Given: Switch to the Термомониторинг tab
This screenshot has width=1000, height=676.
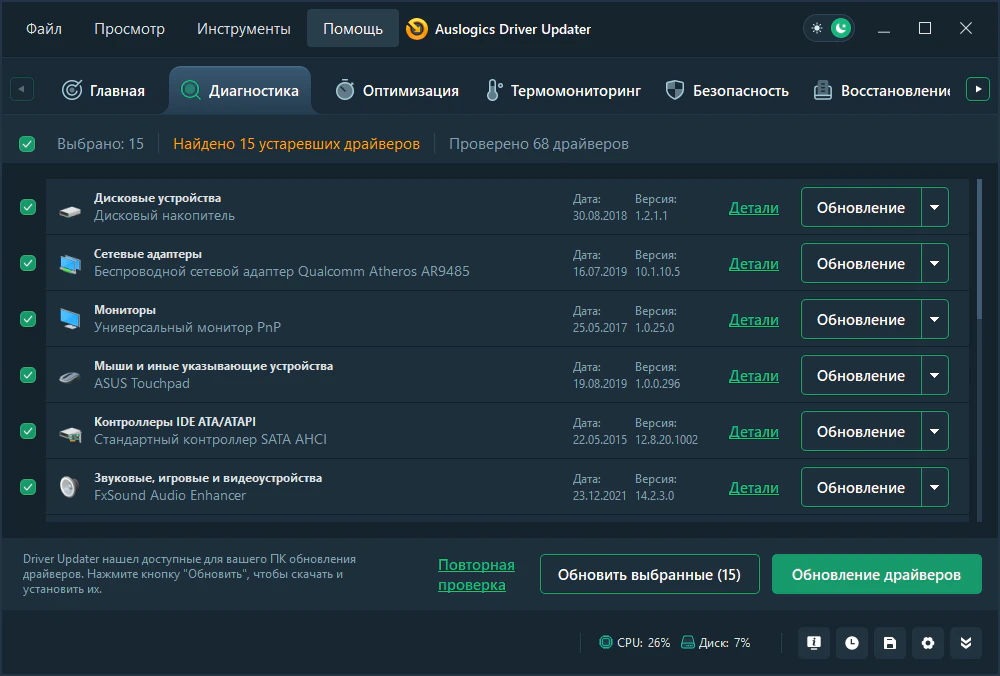Looking at the screenshot, I should coord(564,91).
